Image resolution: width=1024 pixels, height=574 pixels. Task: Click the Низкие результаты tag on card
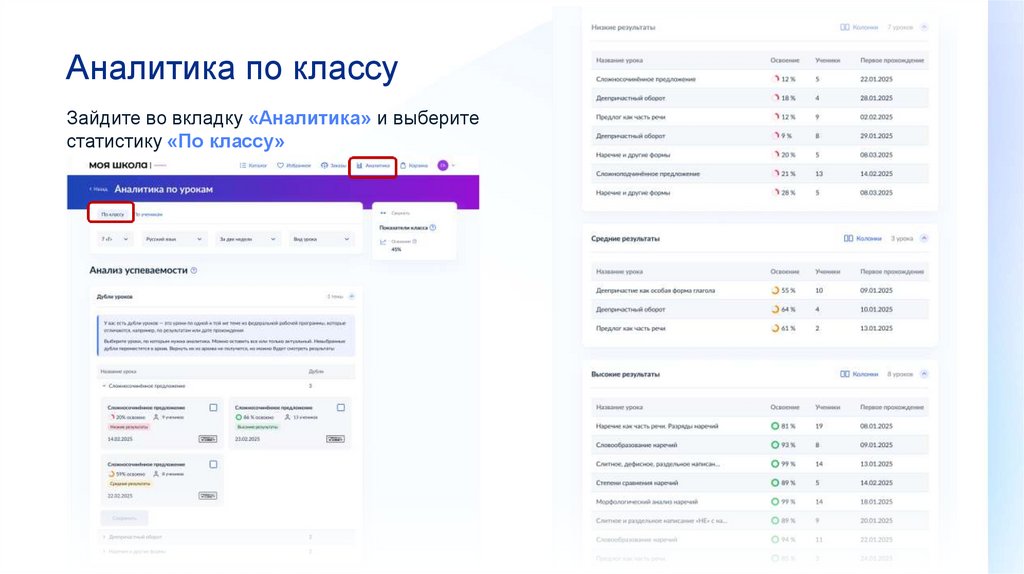[x=129, y=427]
